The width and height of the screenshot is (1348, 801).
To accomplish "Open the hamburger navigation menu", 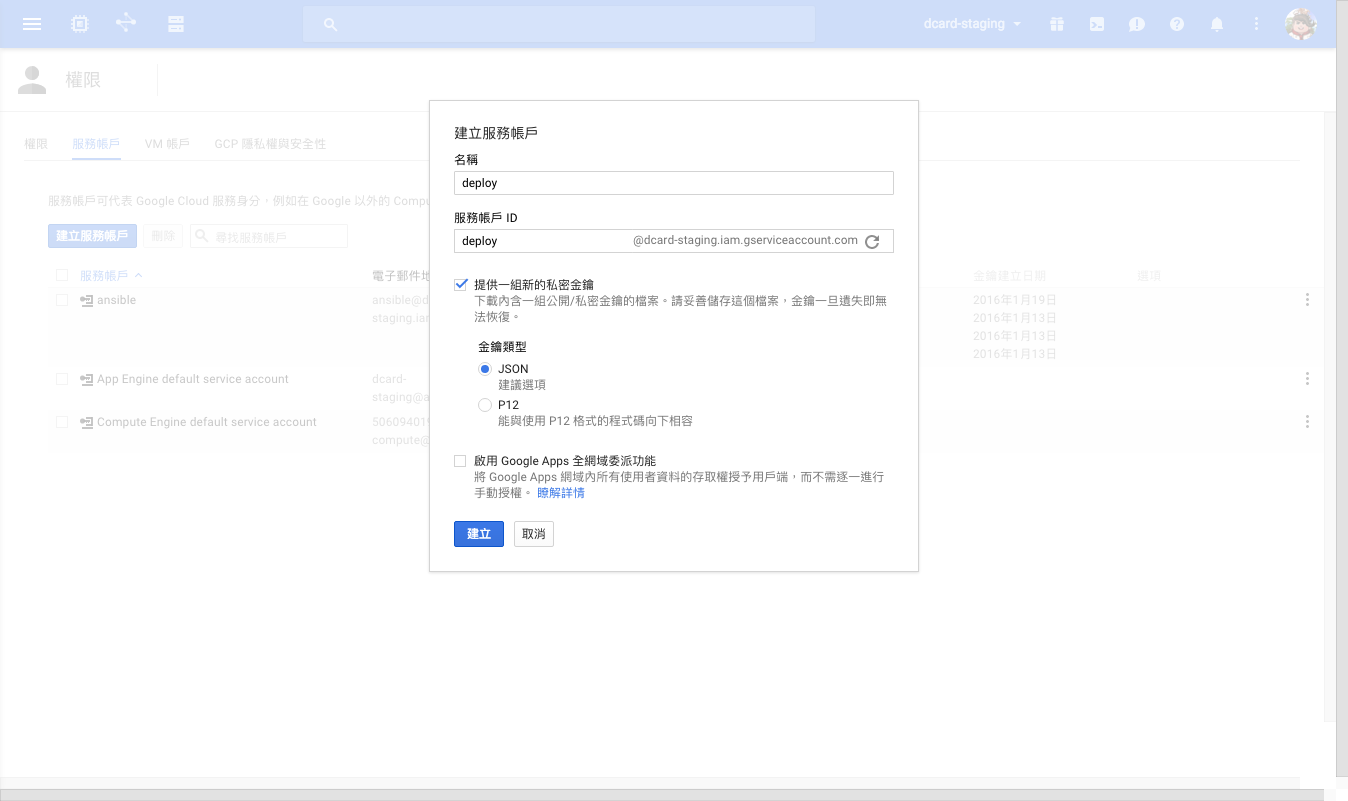I will click(32, 24).
